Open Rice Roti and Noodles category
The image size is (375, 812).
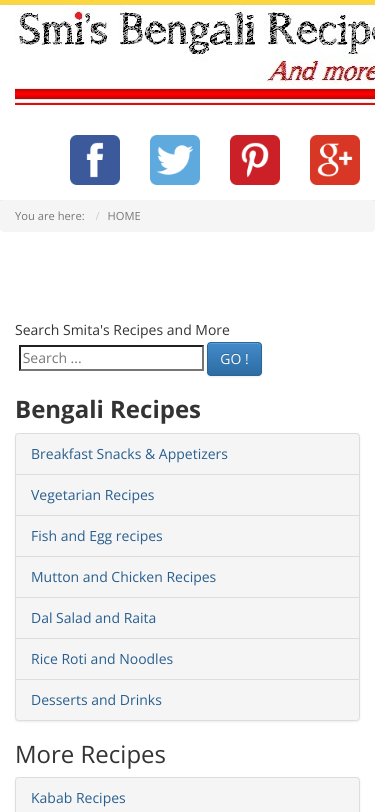coord(188,659)
